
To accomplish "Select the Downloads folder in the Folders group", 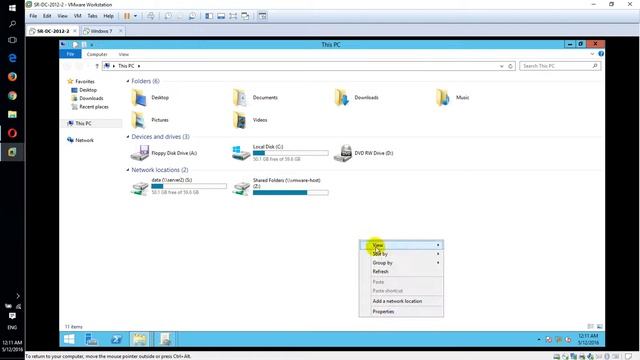I will 357,98.
